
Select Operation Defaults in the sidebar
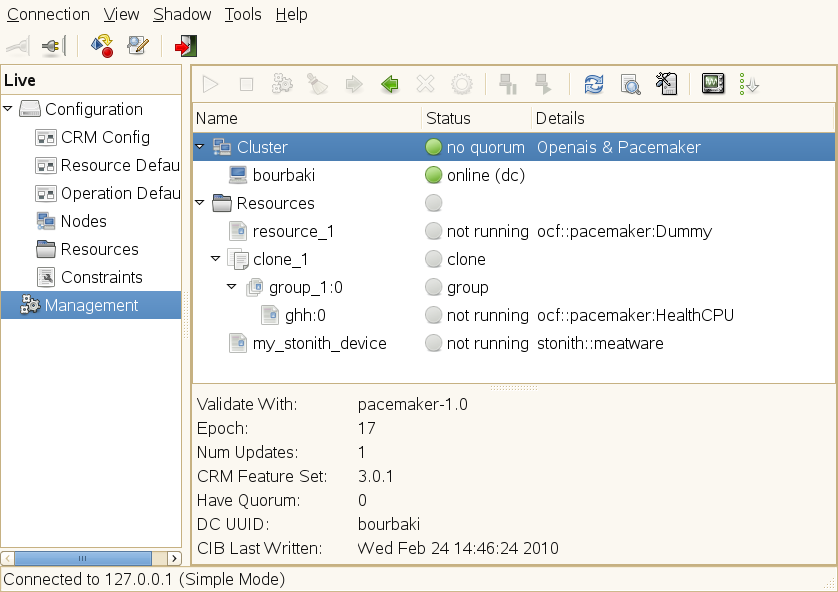point(120,193)
